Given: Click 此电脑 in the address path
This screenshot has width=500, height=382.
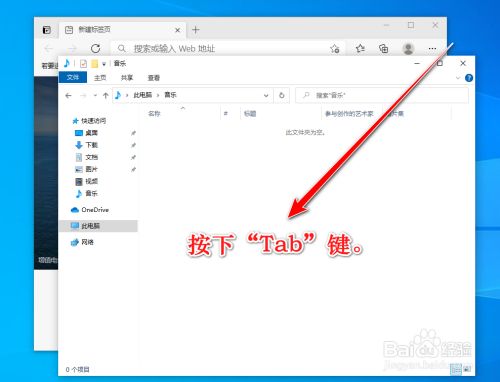Looking at the screenshot, I should pos(142,95).
